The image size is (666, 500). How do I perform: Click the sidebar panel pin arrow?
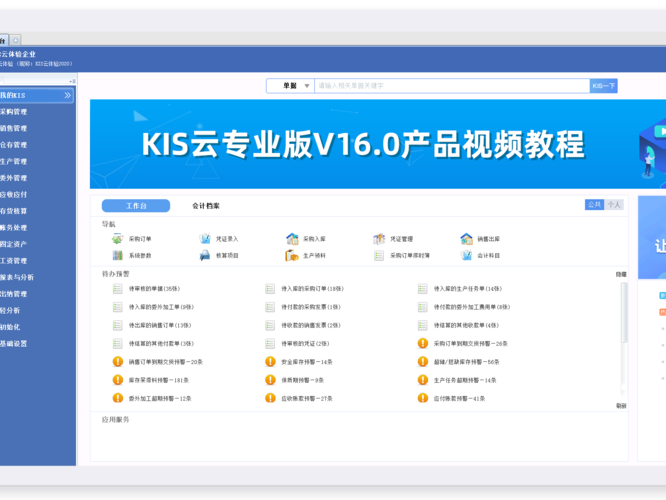point(72,81)
